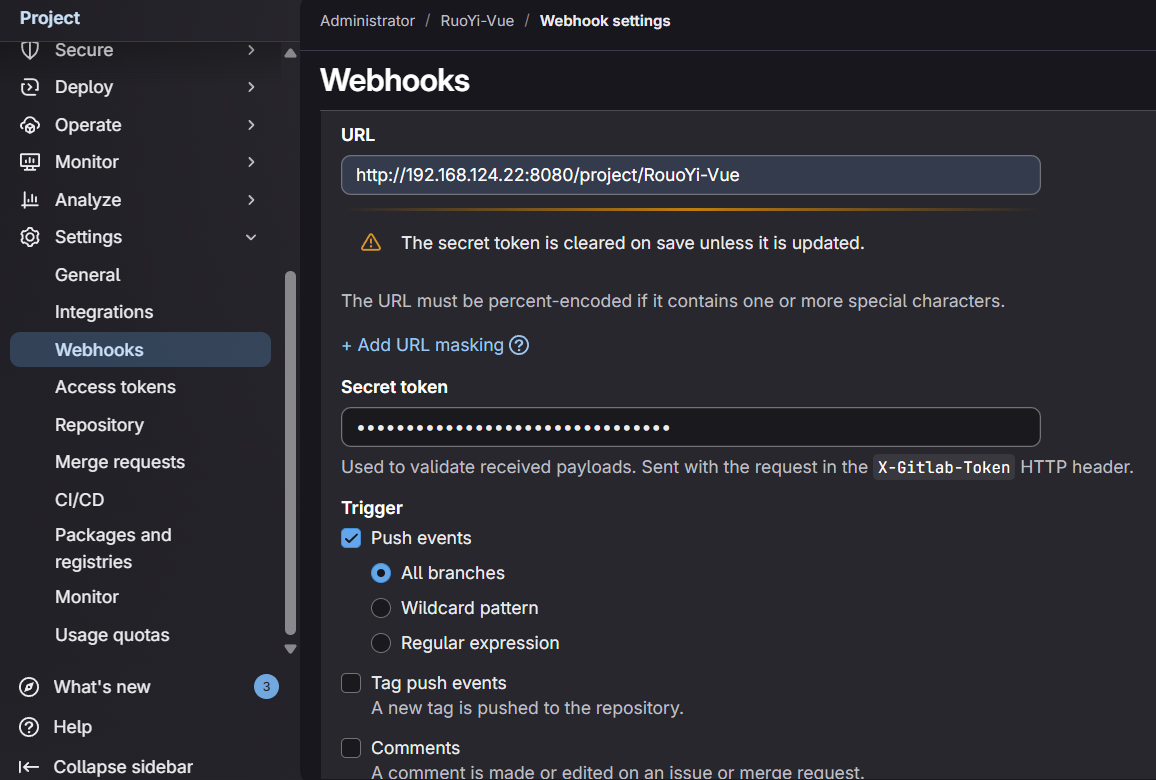1156x780 pixels.
Task: Toggle the Push events checkbox
Action: click(351, 538)
